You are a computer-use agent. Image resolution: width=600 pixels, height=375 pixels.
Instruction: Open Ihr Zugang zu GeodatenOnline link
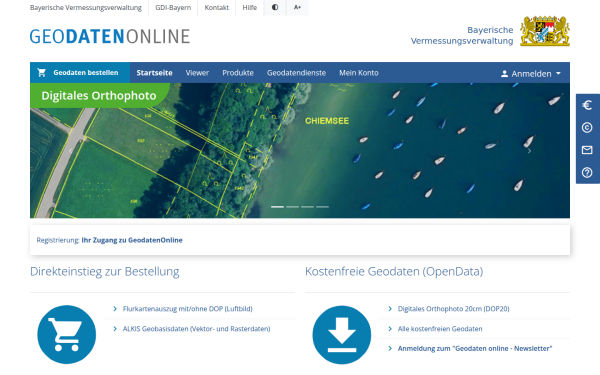132,240
